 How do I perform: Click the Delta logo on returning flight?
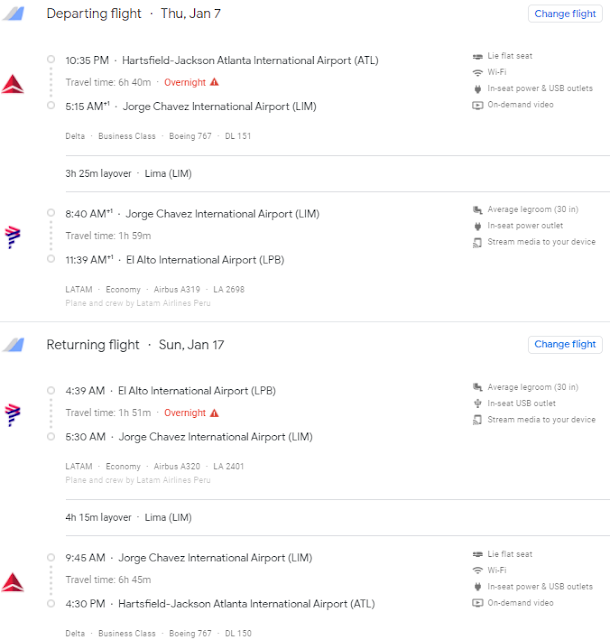[14, 581]
